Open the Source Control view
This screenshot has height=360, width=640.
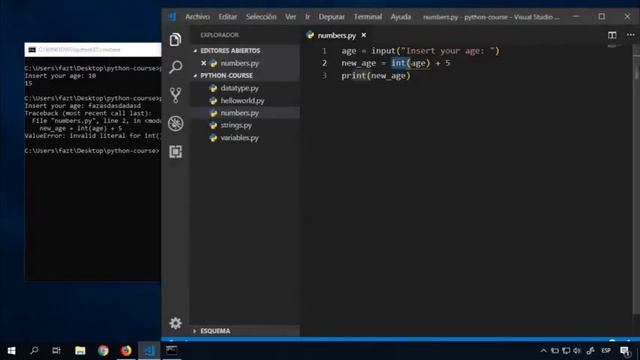176,95
